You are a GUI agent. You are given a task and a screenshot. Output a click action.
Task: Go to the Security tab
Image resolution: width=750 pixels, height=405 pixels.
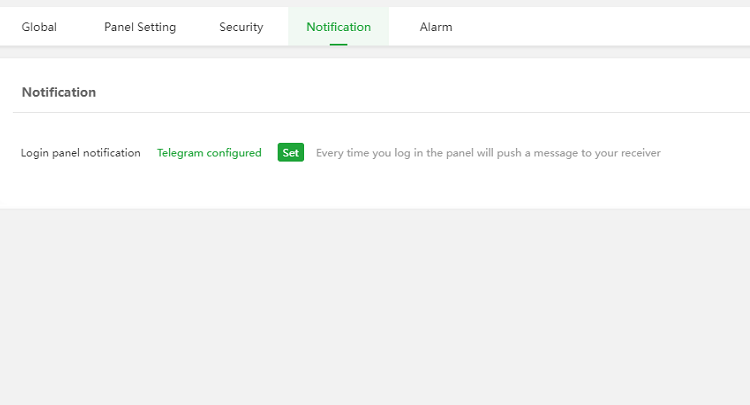point(241,27)
